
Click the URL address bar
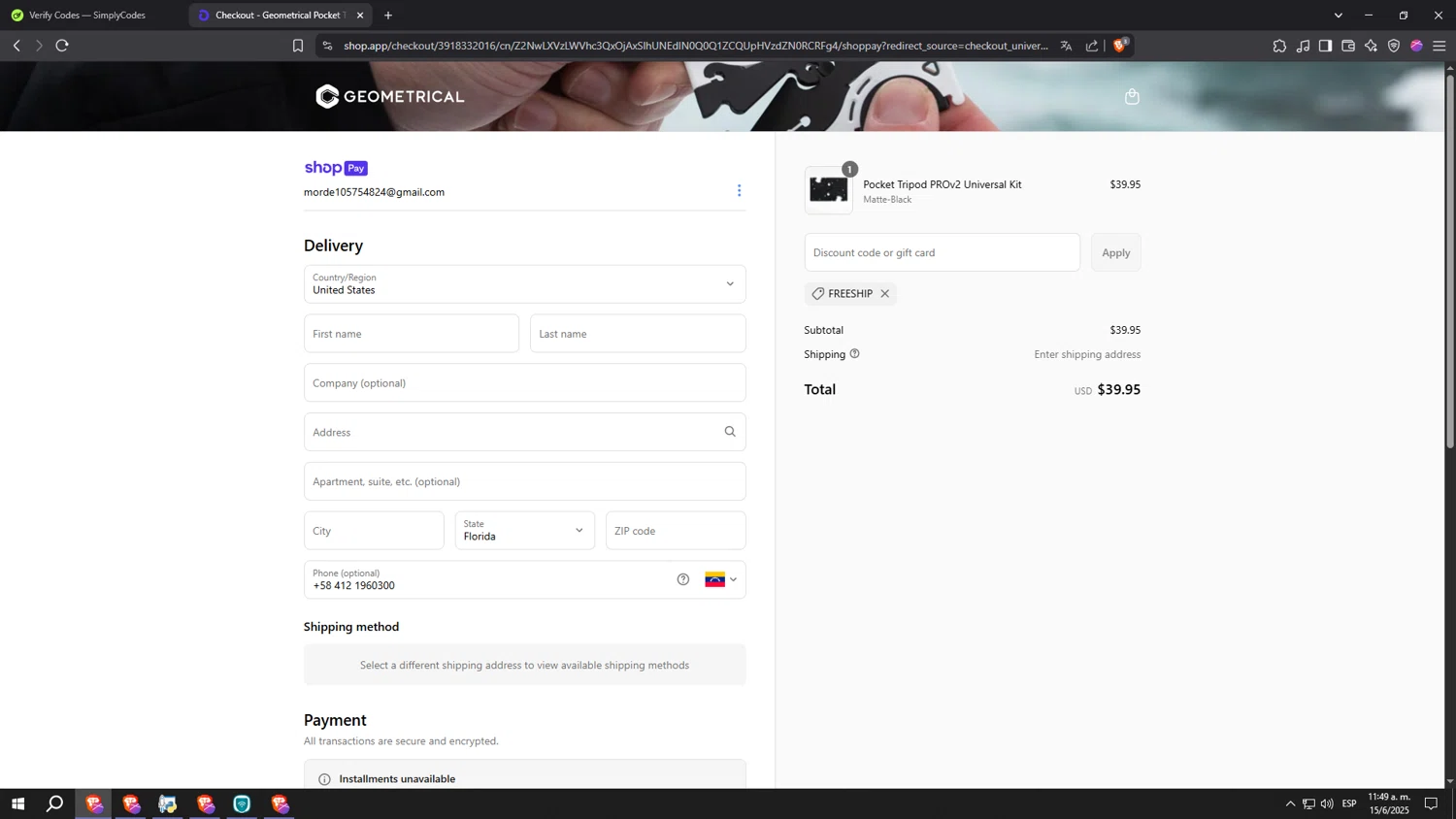pos(695,46)
